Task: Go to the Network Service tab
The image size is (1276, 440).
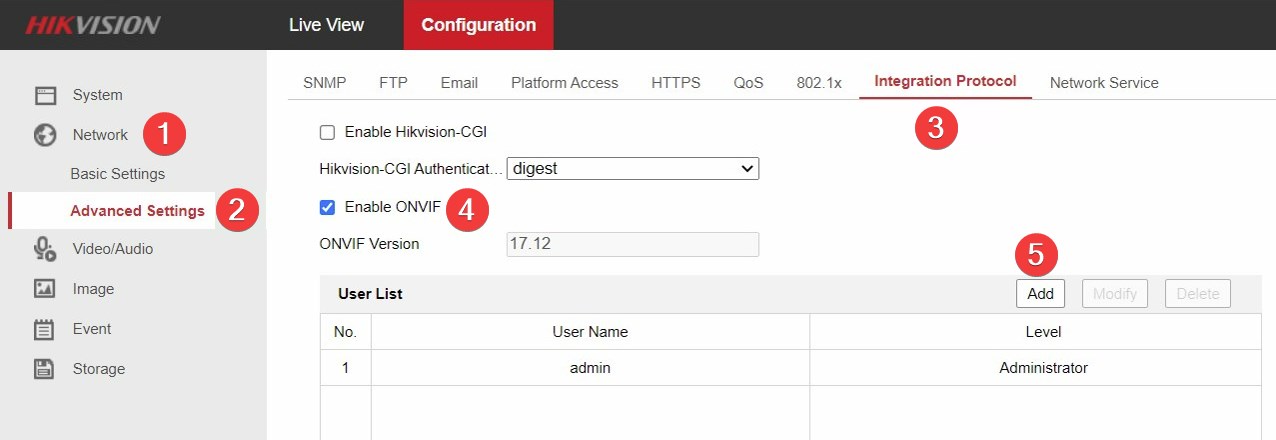Action: (1103, 83)
